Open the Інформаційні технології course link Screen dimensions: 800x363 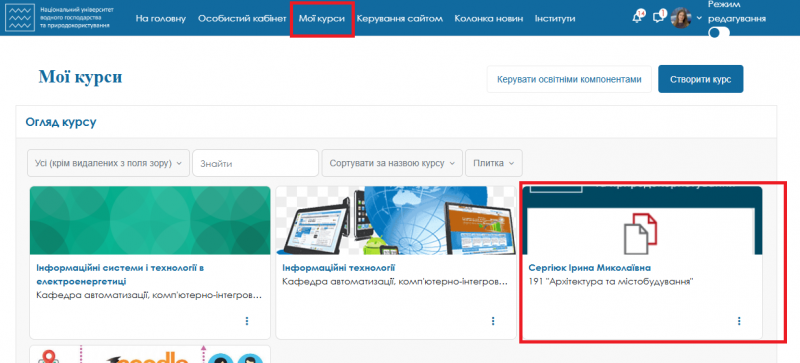point(339,268)
